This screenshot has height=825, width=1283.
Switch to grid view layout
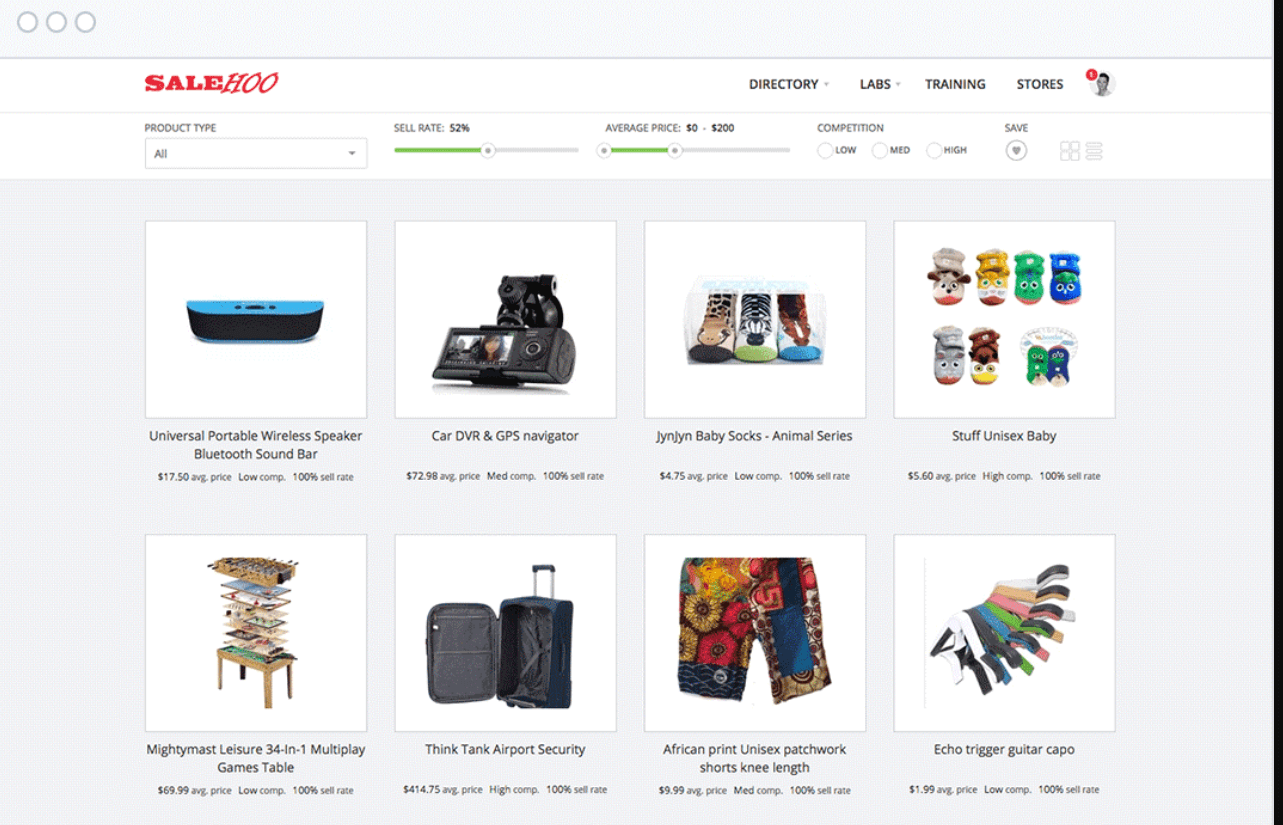[x=1069, y=151]
